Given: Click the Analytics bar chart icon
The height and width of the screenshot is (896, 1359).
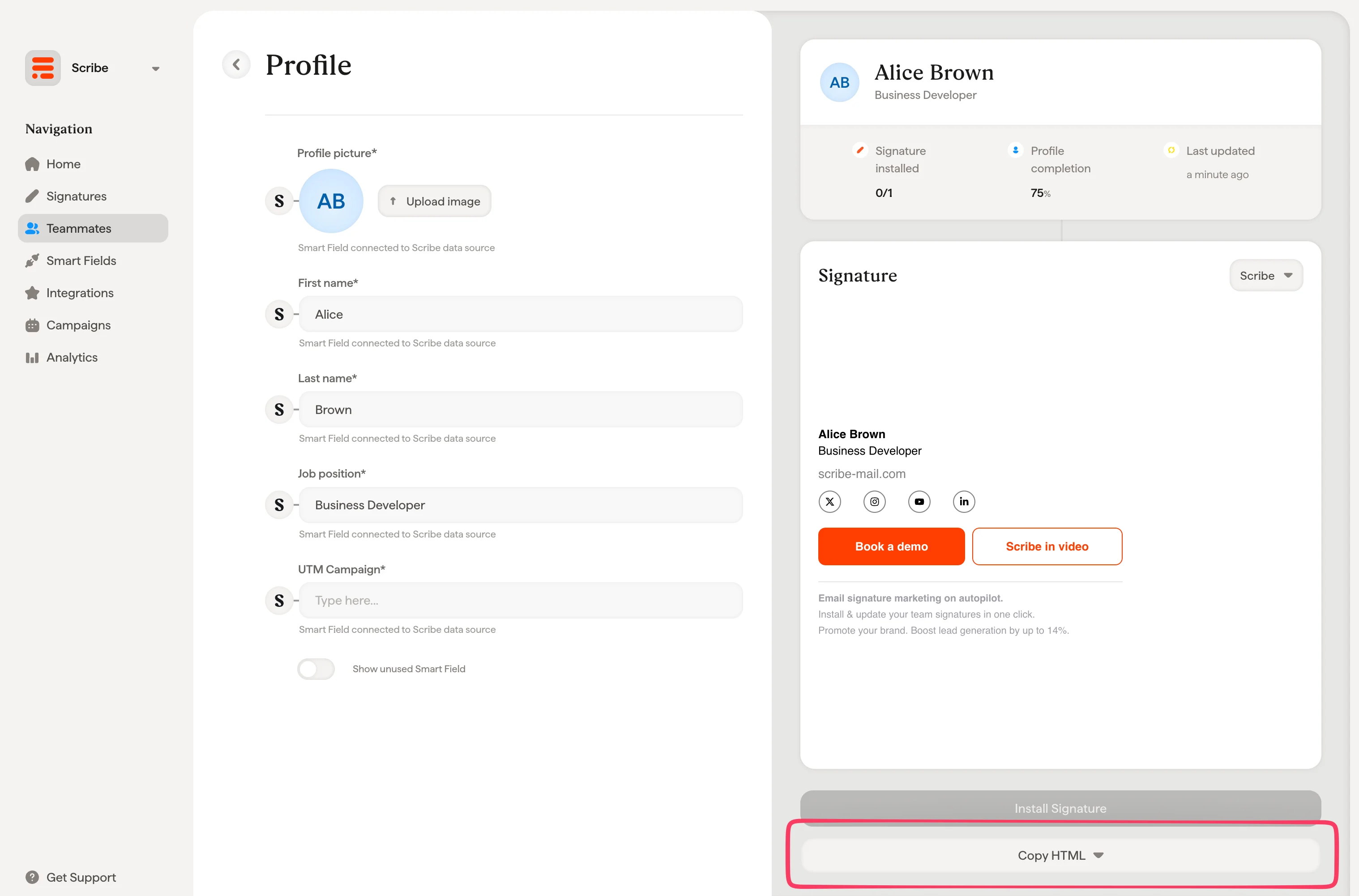Looking at the screenshot, I should click(x=33, y=358).
